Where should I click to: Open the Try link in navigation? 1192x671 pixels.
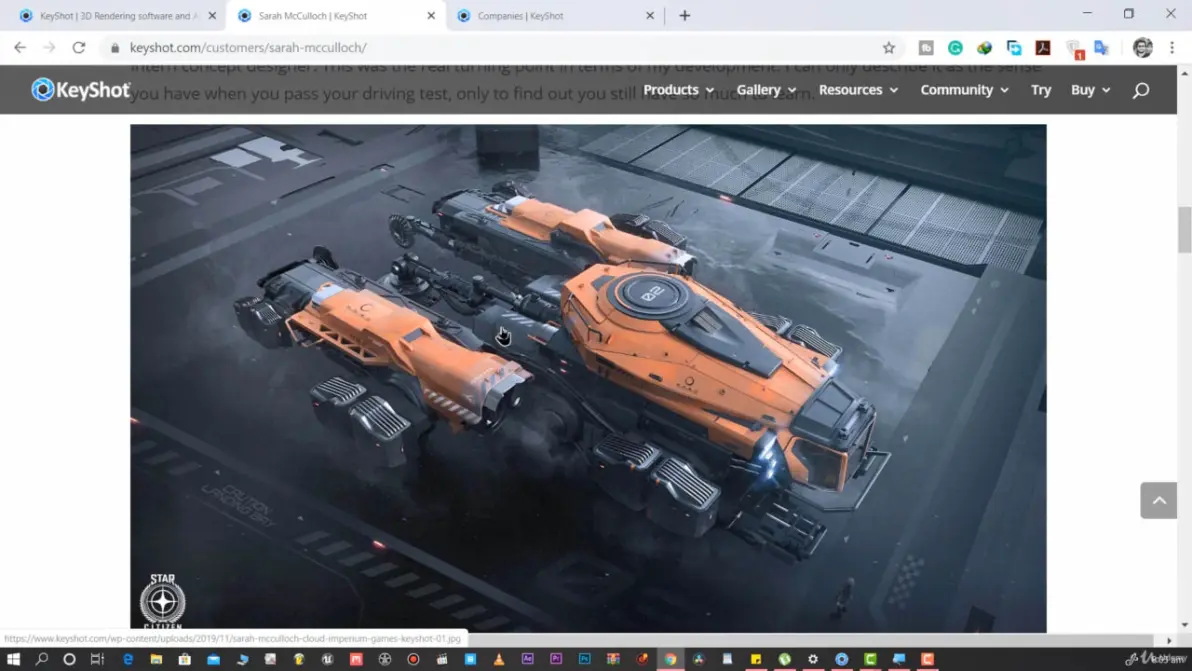(x=1041, y=90)
